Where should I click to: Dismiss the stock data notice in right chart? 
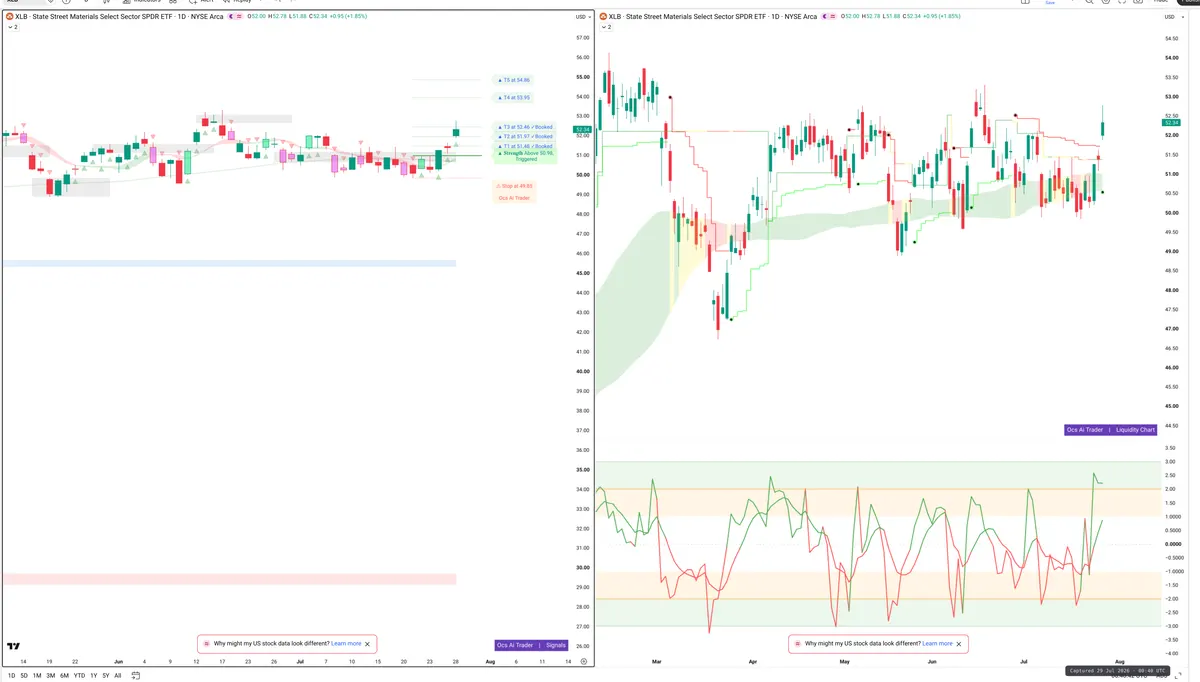(959, 644)
